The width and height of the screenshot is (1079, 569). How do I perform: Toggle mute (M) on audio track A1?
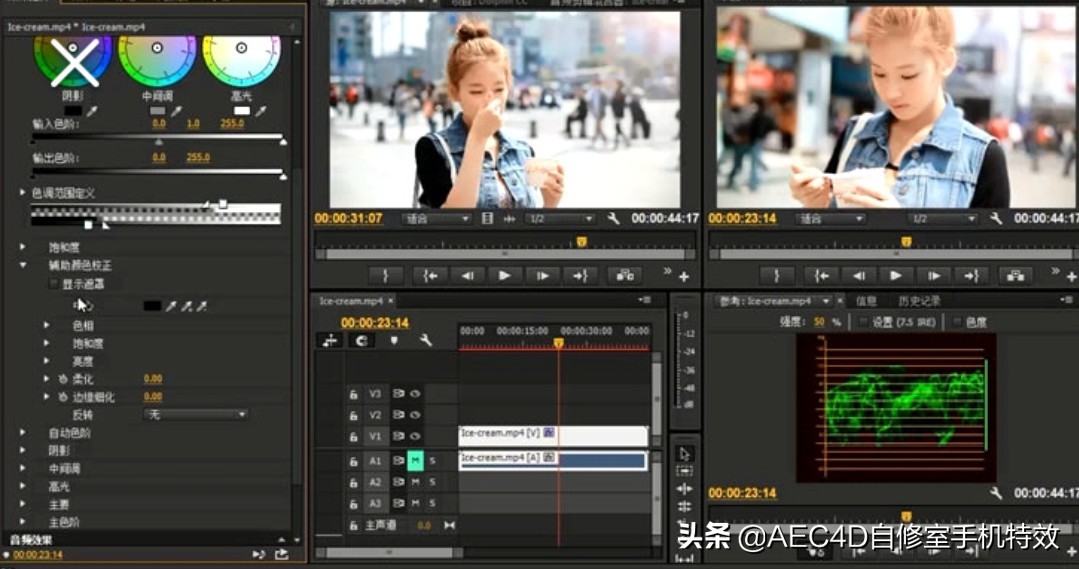click(x=415, y=461)
